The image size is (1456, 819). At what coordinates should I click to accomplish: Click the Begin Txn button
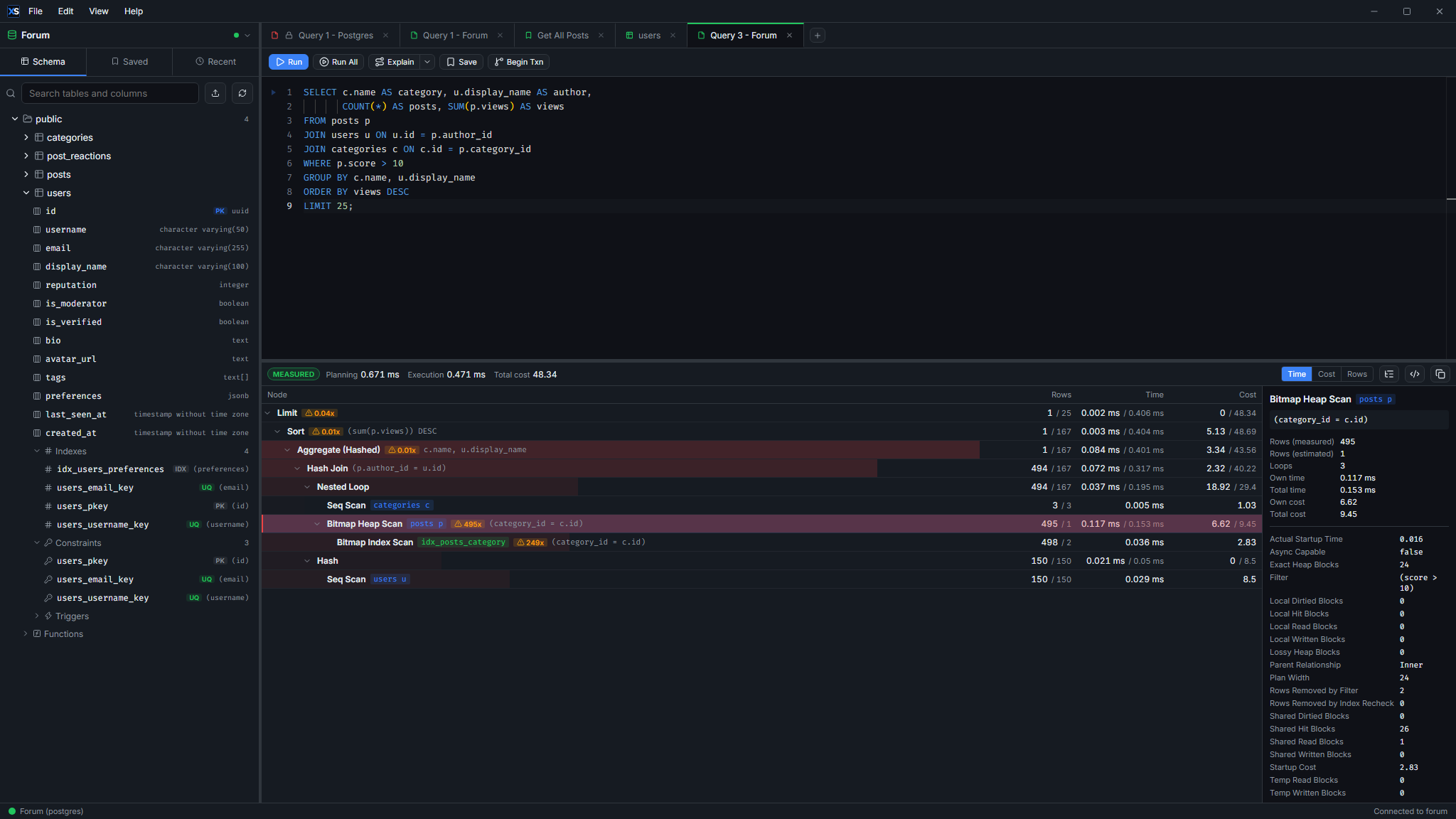[519, 62]
